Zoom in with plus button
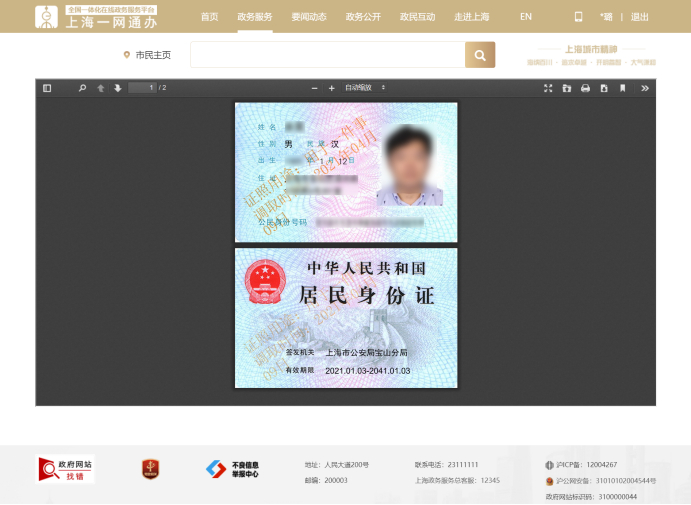The image size is (691, 505). coord(331,88)
